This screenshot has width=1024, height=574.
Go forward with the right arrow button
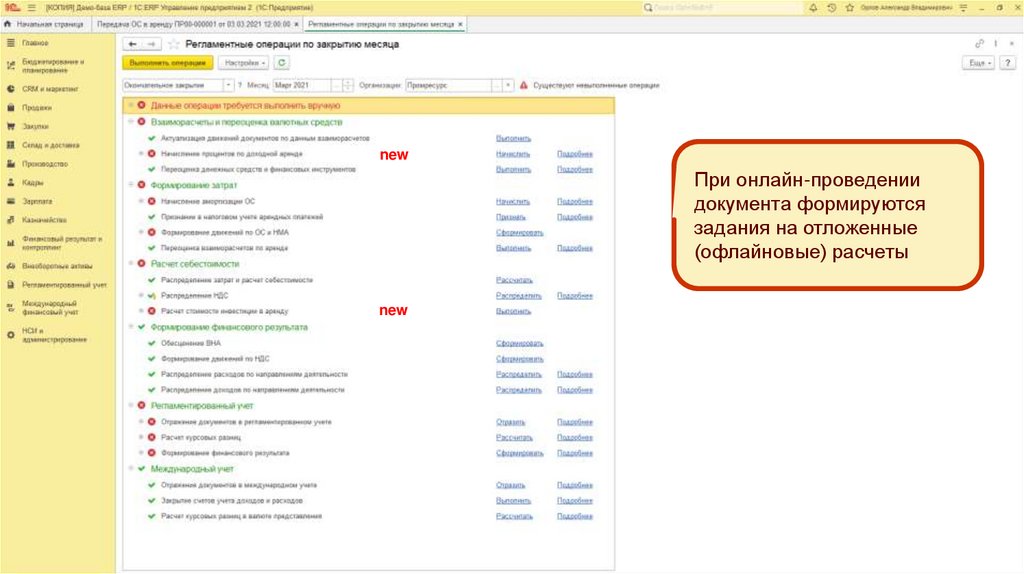152,44
